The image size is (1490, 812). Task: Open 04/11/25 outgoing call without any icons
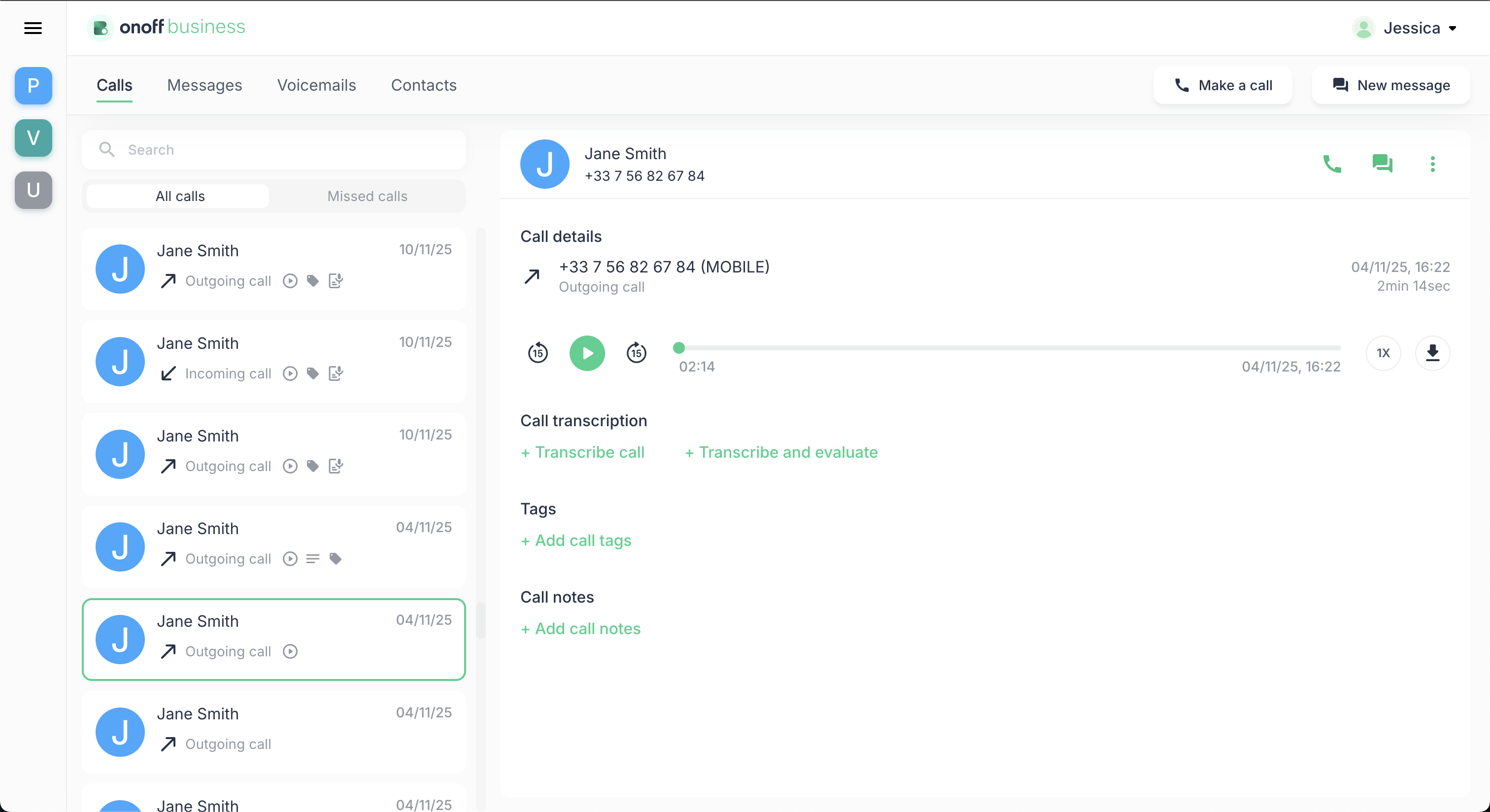click(274, 732)
